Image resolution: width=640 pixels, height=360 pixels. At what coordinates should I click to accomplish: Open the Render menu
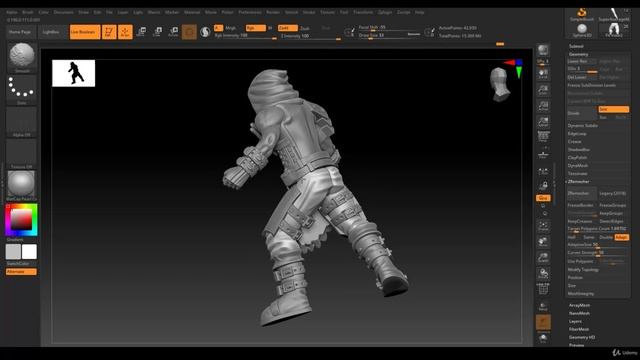(x=273, y=12)
